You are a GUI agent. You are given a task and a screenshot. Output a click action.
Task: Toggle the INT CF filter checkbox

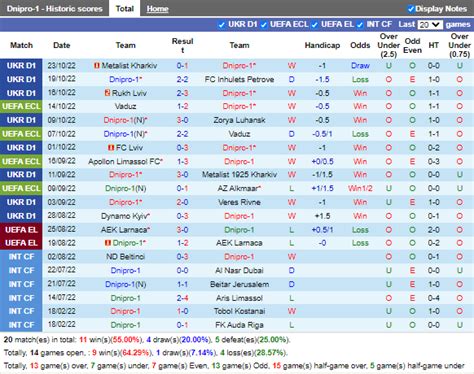pos(360,25)
